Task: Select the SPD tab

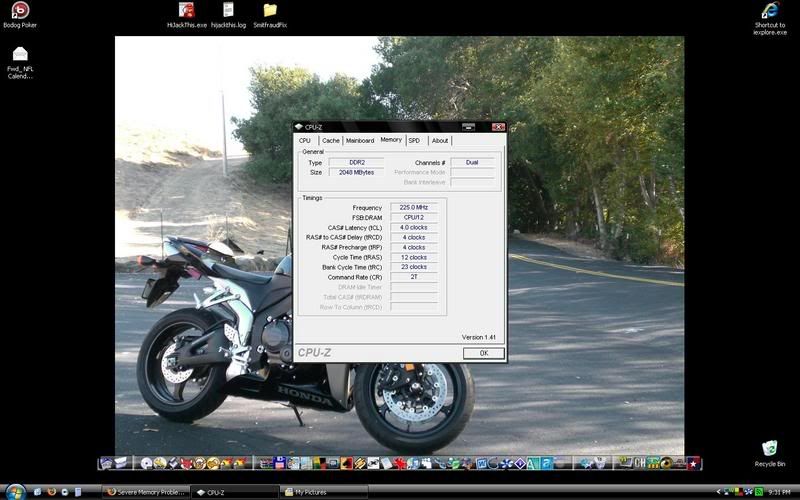Action: 414,141
